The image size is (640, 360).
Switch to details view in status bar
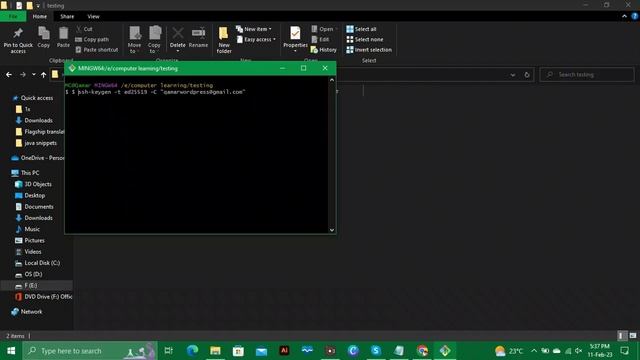coord(622,336)
